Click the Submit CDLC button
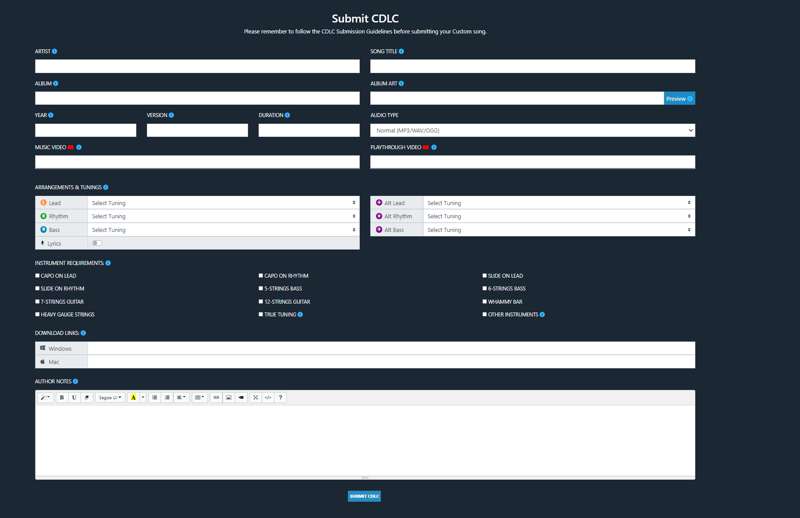The width and height of the screenshot is (800, 518). [364, 496]
